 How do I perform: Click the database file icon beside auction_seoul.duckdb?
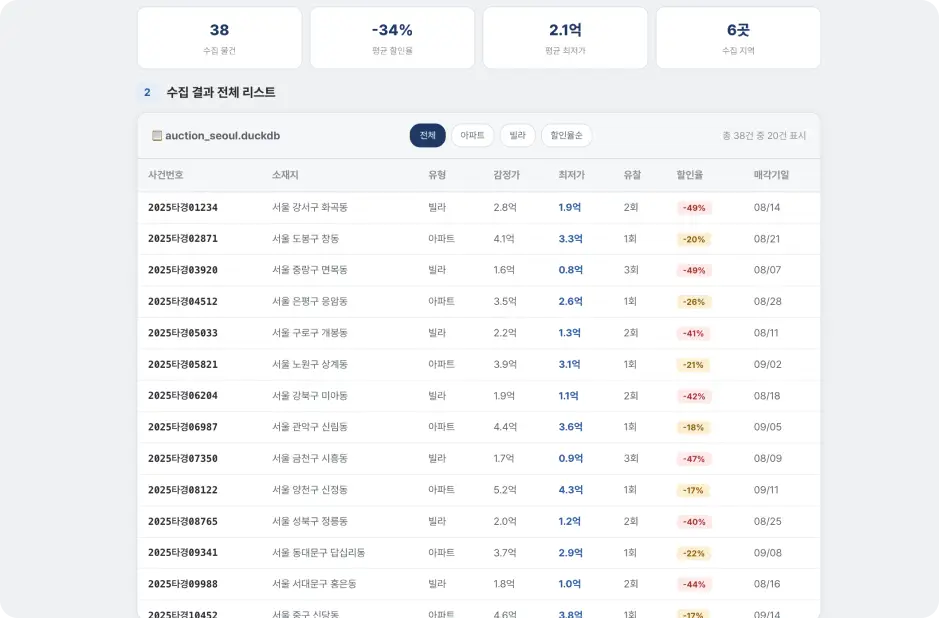click(157, 136)
